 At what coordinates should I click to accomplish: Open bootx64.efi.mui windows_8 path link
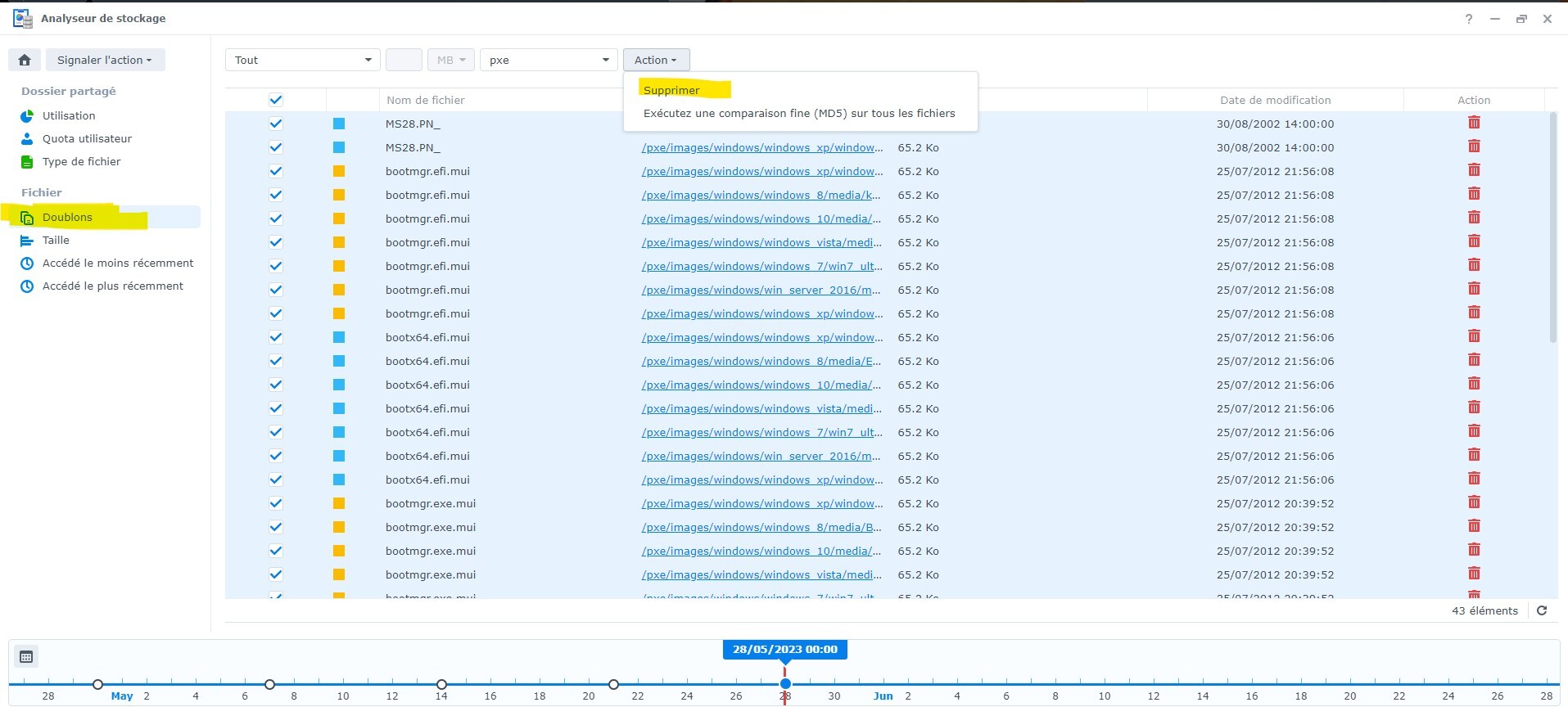761,361
